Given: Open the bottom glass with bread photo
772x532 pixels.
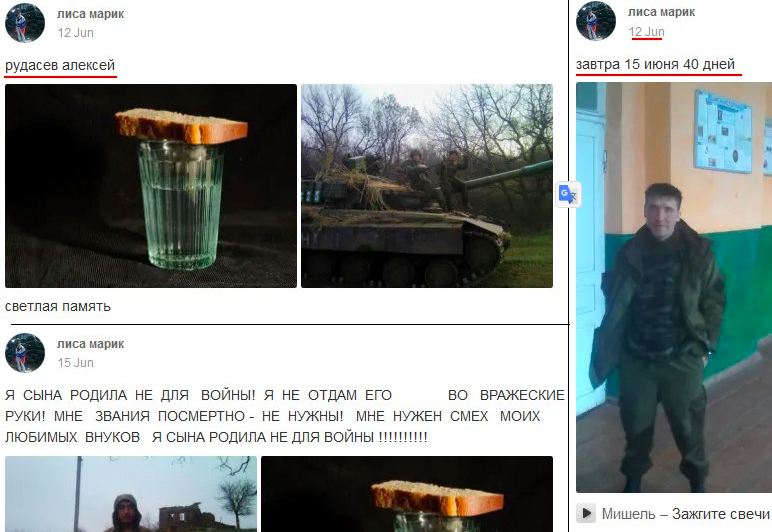Looking at the screenshot, I should 407,494.
